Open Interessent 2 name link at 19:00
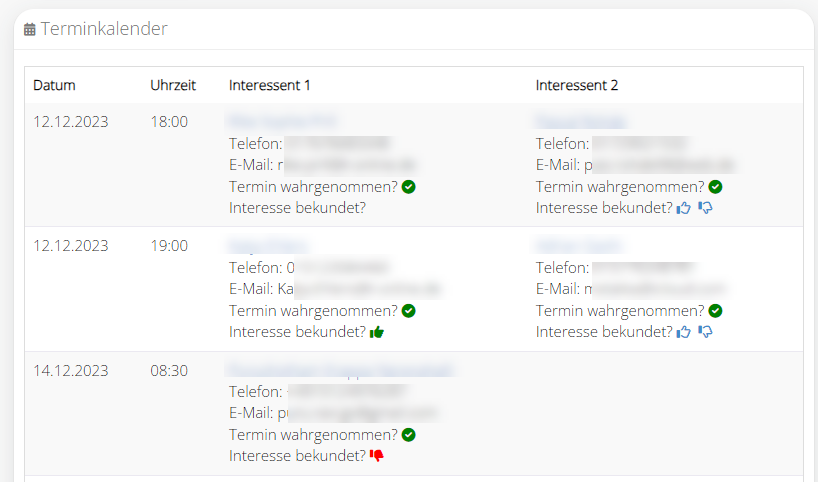This screenshot has width=818, height=482. coord(579,245)
